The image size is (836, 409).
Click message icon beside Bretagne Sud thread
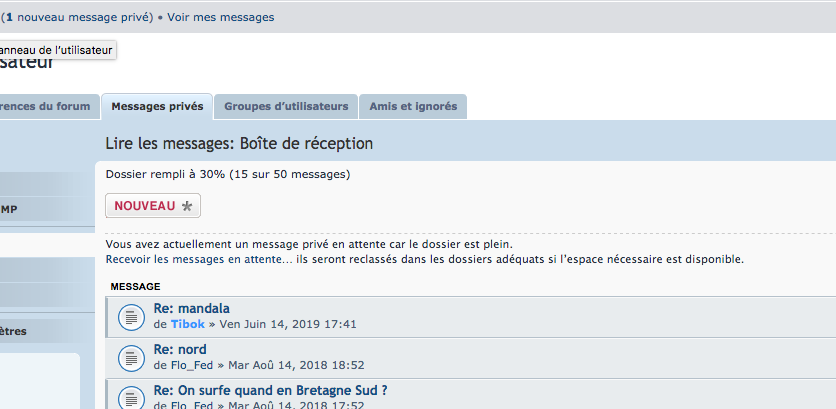(131, 398)
